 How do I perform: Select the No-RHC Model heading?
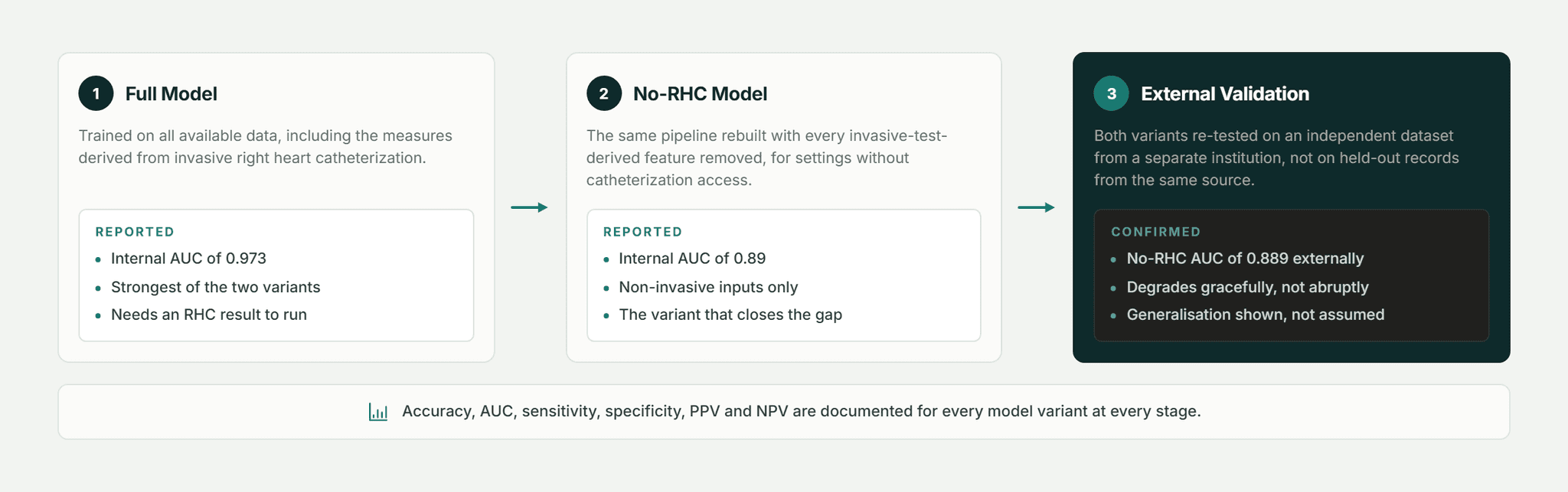click(x=701, y=94)
